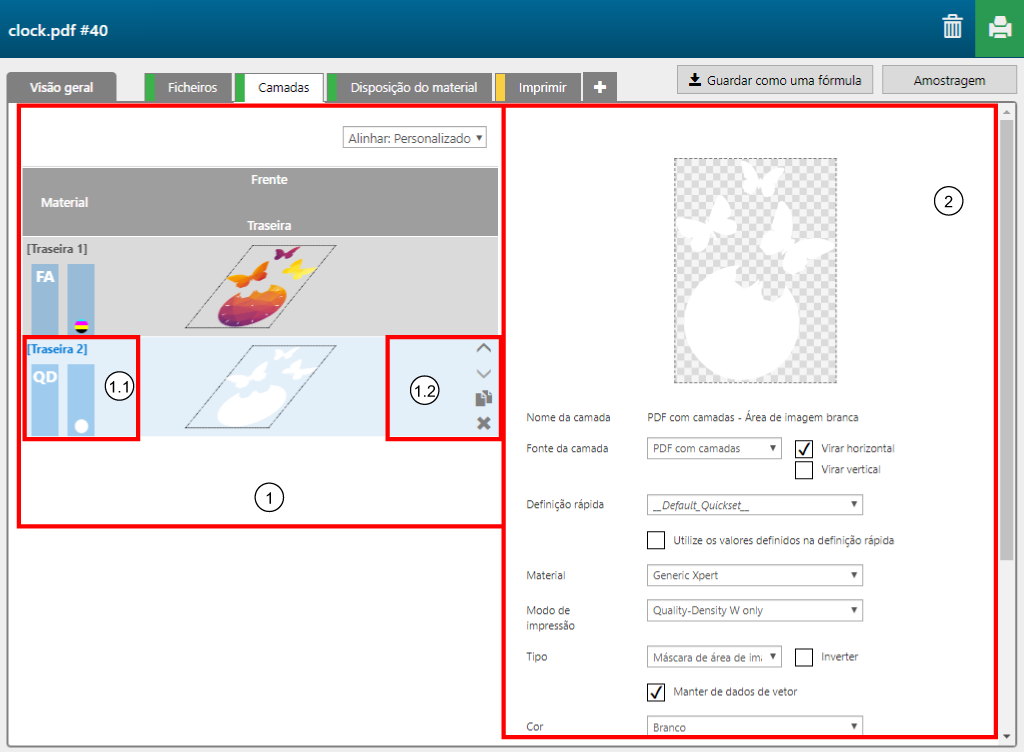Toggle Virar horizontal checkbox
The image size is (1024, 752).
pyautogui.click(x=804, y=448)
